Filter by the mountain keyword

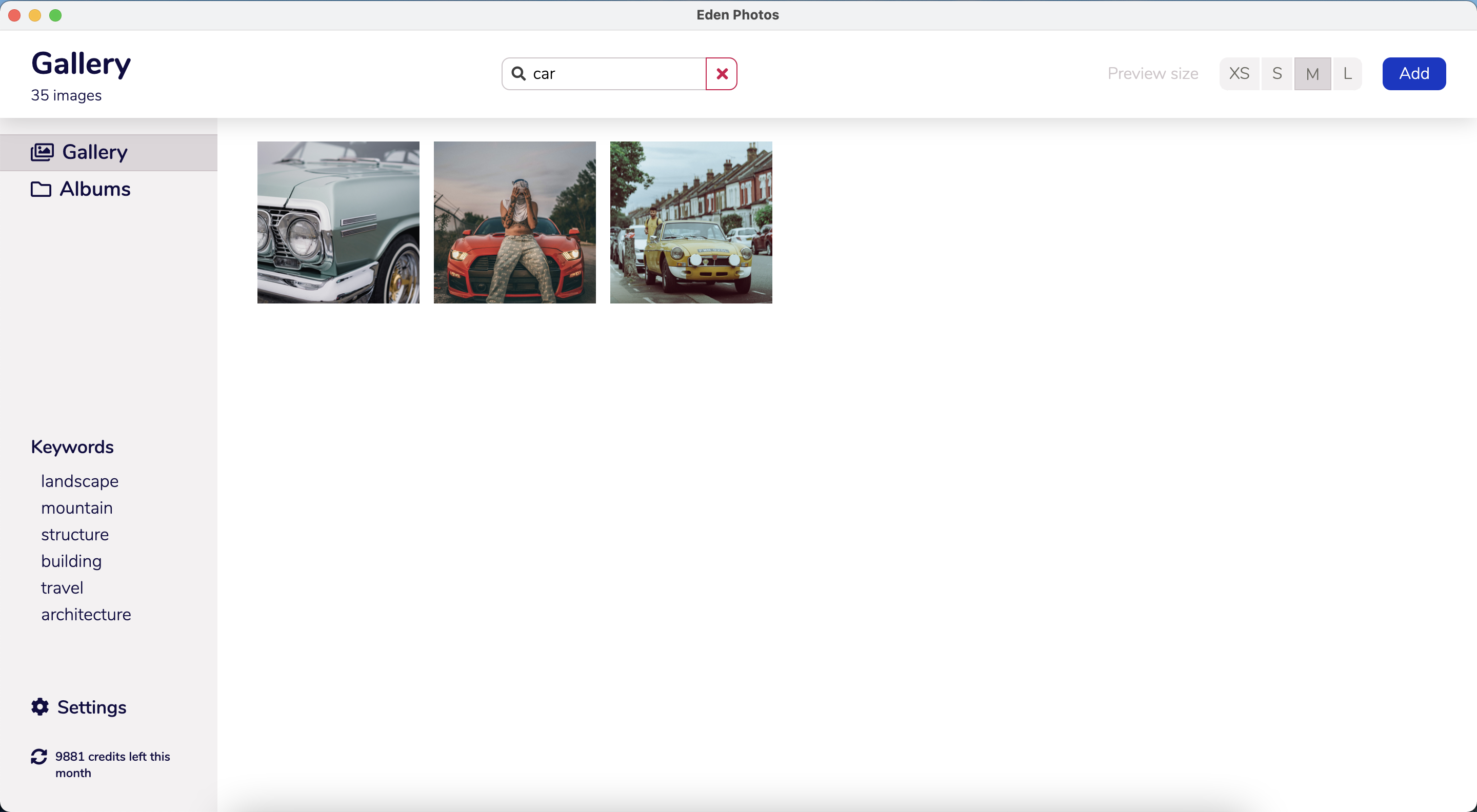point(77,507)
